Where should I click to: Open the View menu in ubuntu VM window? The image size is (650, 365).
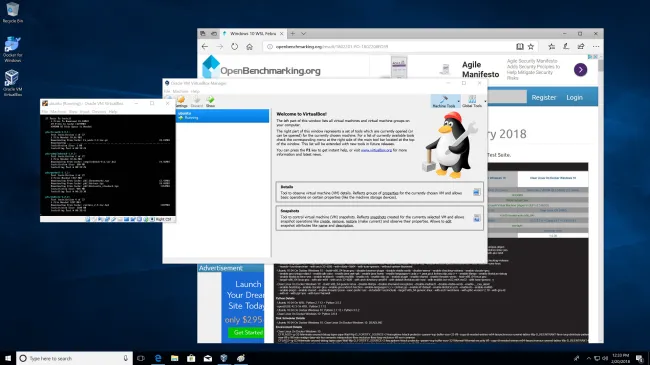[x=73, y=112]
